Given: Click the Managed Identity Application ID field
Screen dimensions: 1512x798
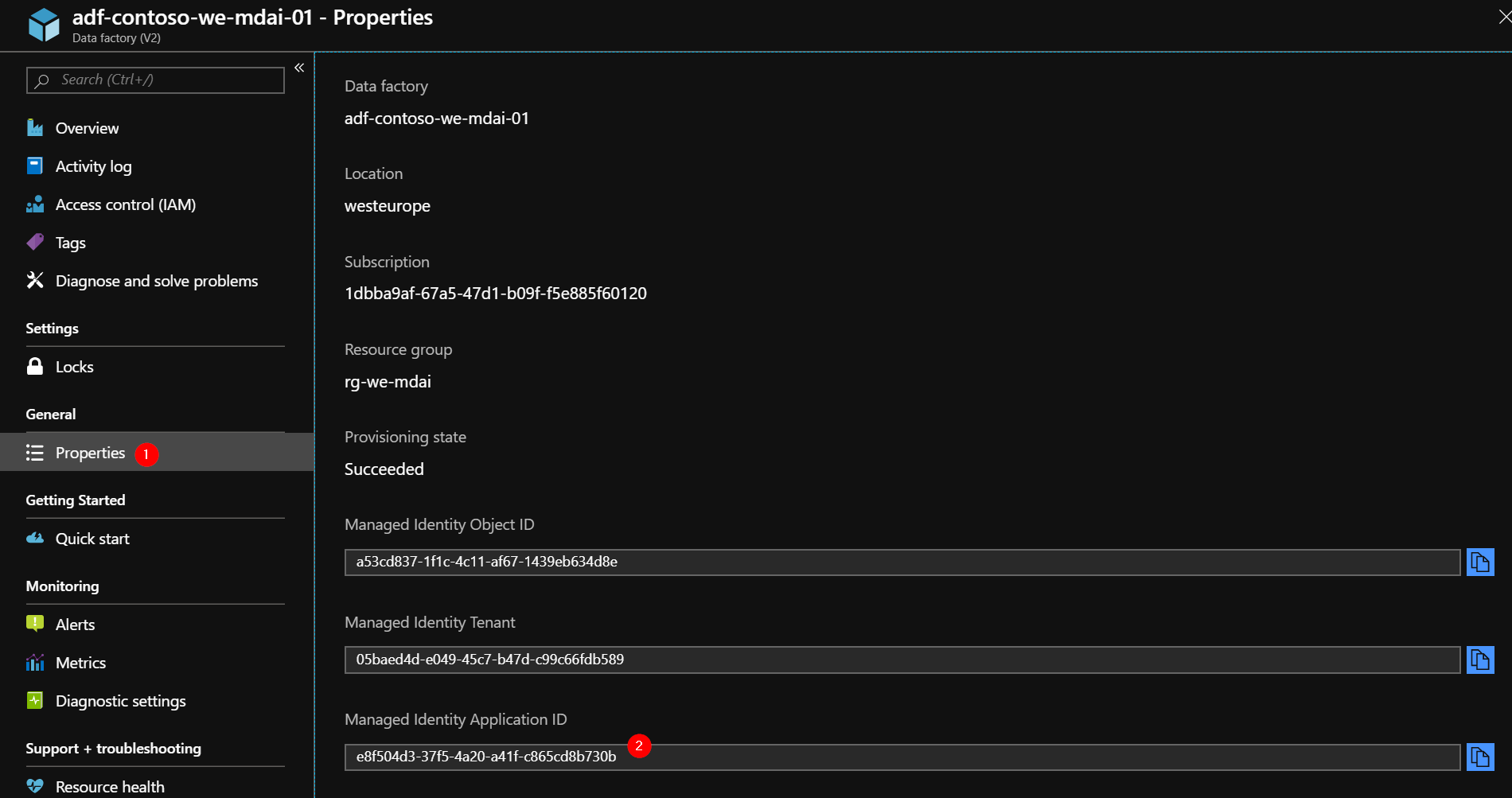Looking at the screenshot, I should [902, 757].
